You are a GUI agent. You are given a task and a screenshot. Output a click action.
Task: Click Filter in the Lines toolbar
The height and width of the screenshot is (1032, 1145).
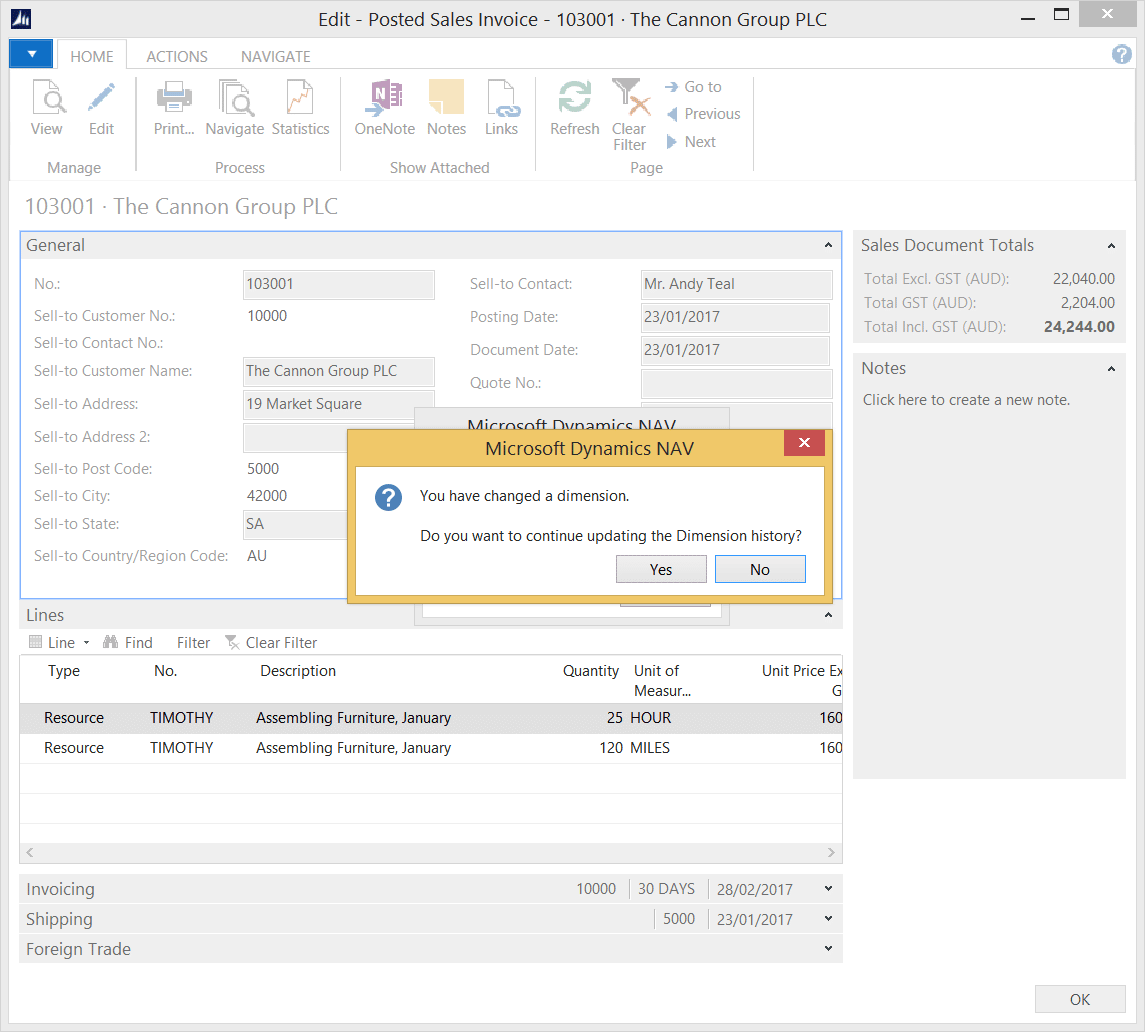[193, 643]
